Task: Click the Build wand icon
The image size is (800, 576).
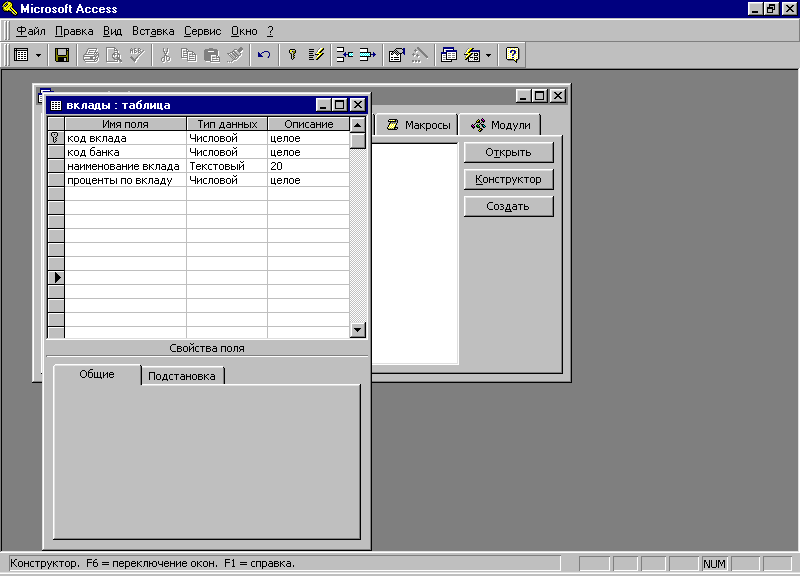Action: pos(419,55)
